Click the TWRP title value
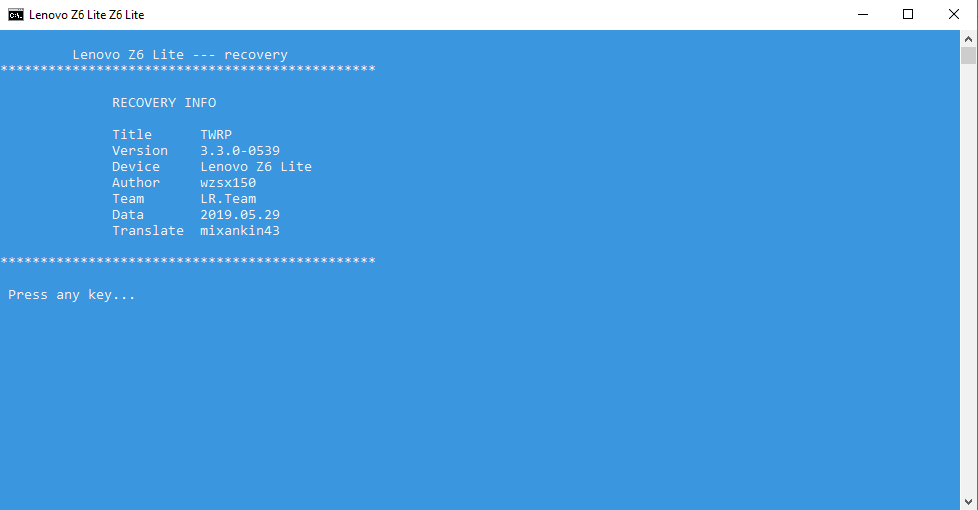The image size is (978, 510). click(216, 135)
